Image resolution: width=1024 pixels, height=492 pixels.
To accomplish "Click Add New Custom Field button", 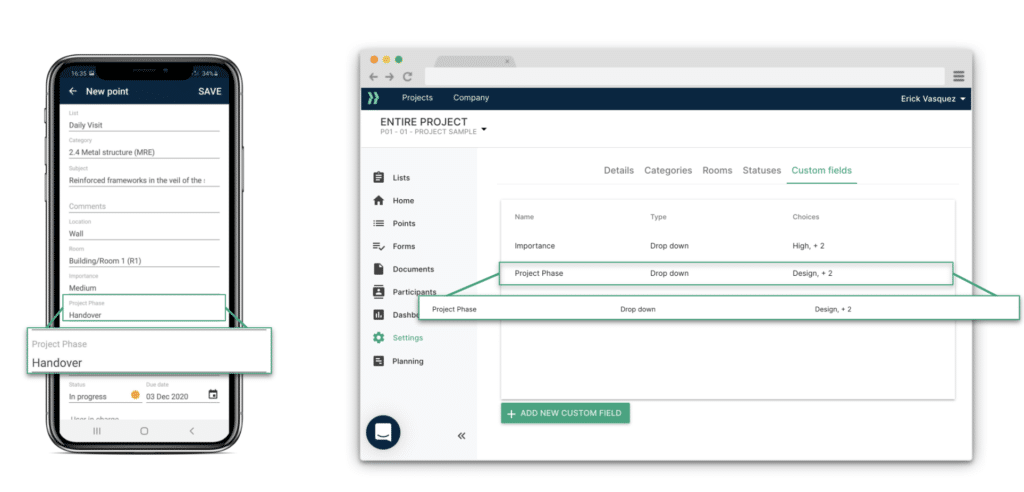I will pyautogui.click(x=565, y=413).
